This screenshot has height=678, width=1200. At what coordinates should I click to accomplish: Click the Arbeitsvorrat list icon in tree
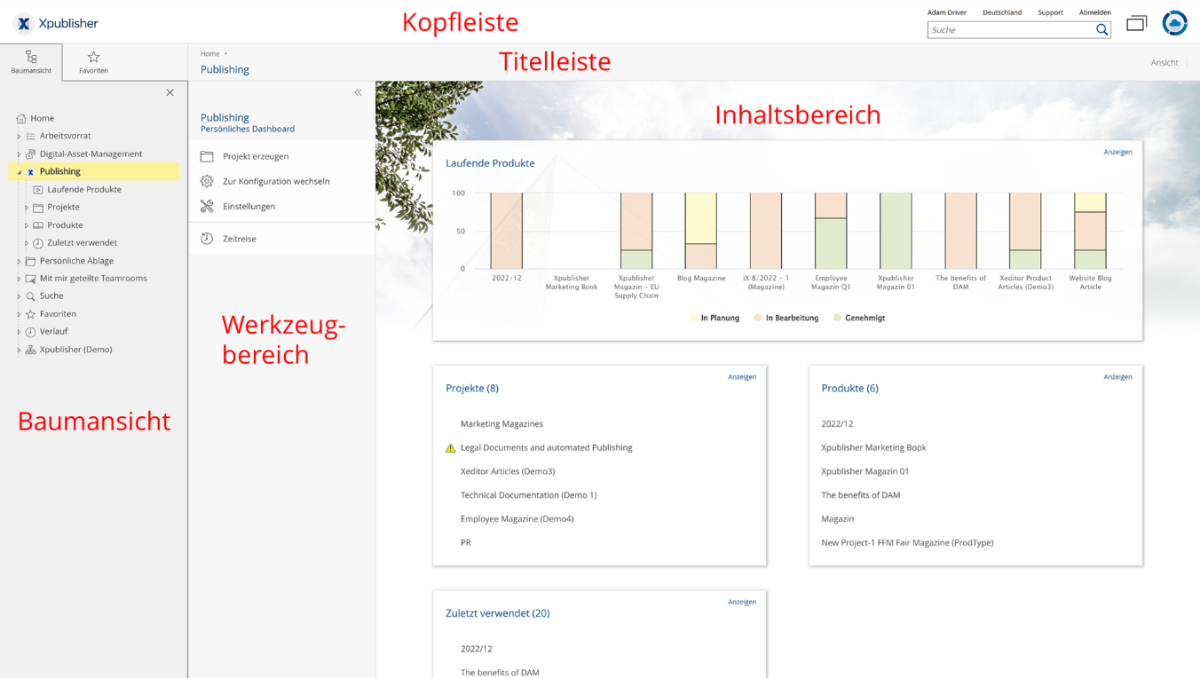(31, 136)
